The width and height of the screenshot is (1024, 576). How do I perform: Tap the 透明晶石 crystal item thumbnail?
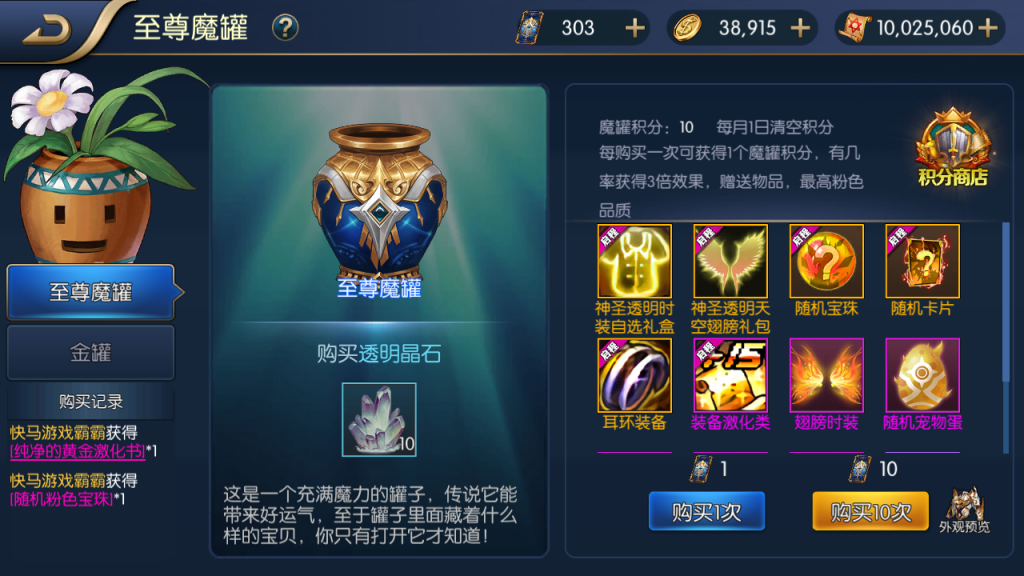pos(379,419)
